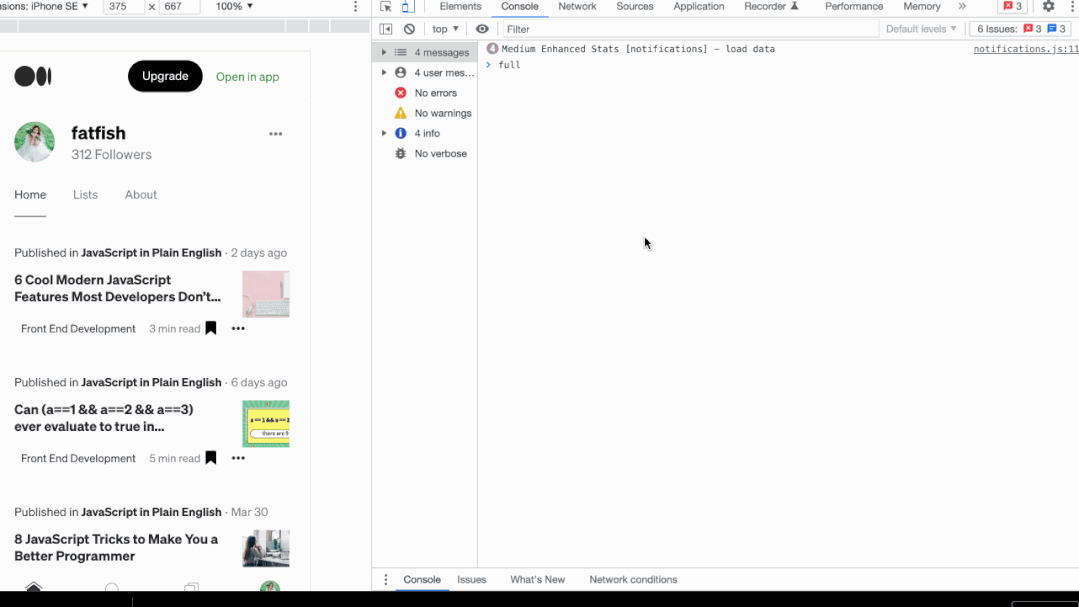Switch to the Application tab
The height and width of the screenshot is (607, 1079).
tap(698, 6)
